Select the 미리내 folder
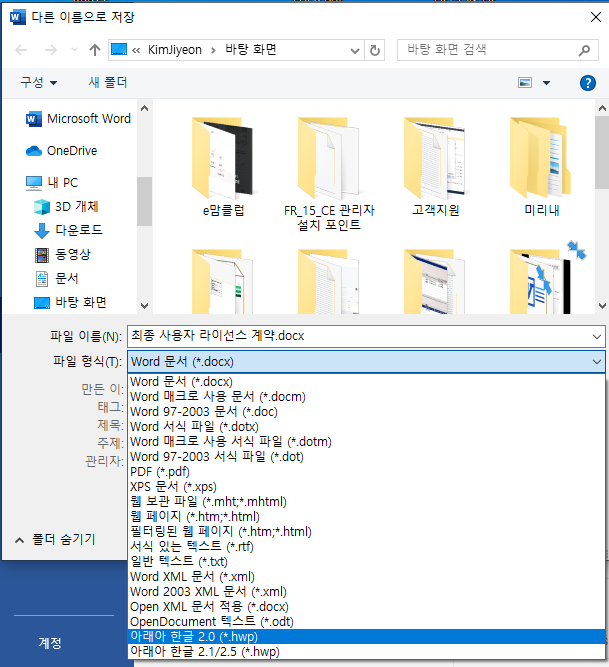609x667 pixels. 541,167
